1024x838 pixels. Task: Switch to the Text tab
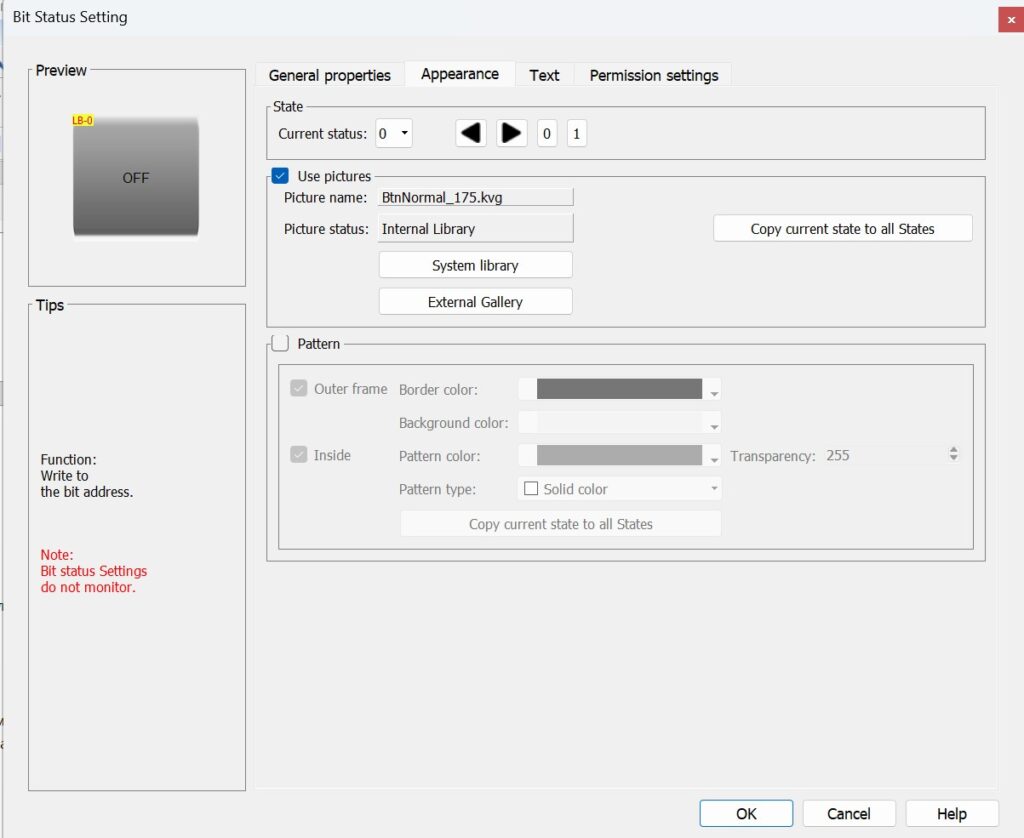point(544,75)
